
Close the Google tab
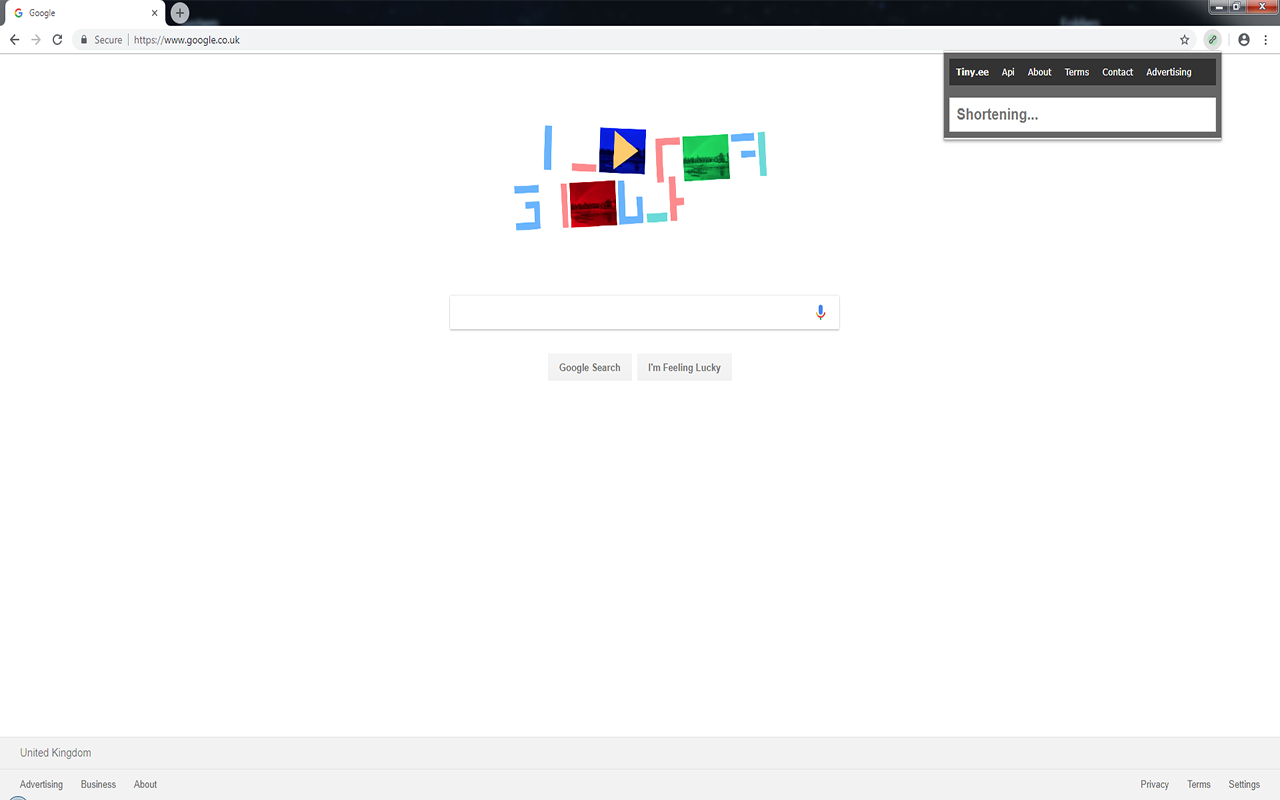[154, 13]
